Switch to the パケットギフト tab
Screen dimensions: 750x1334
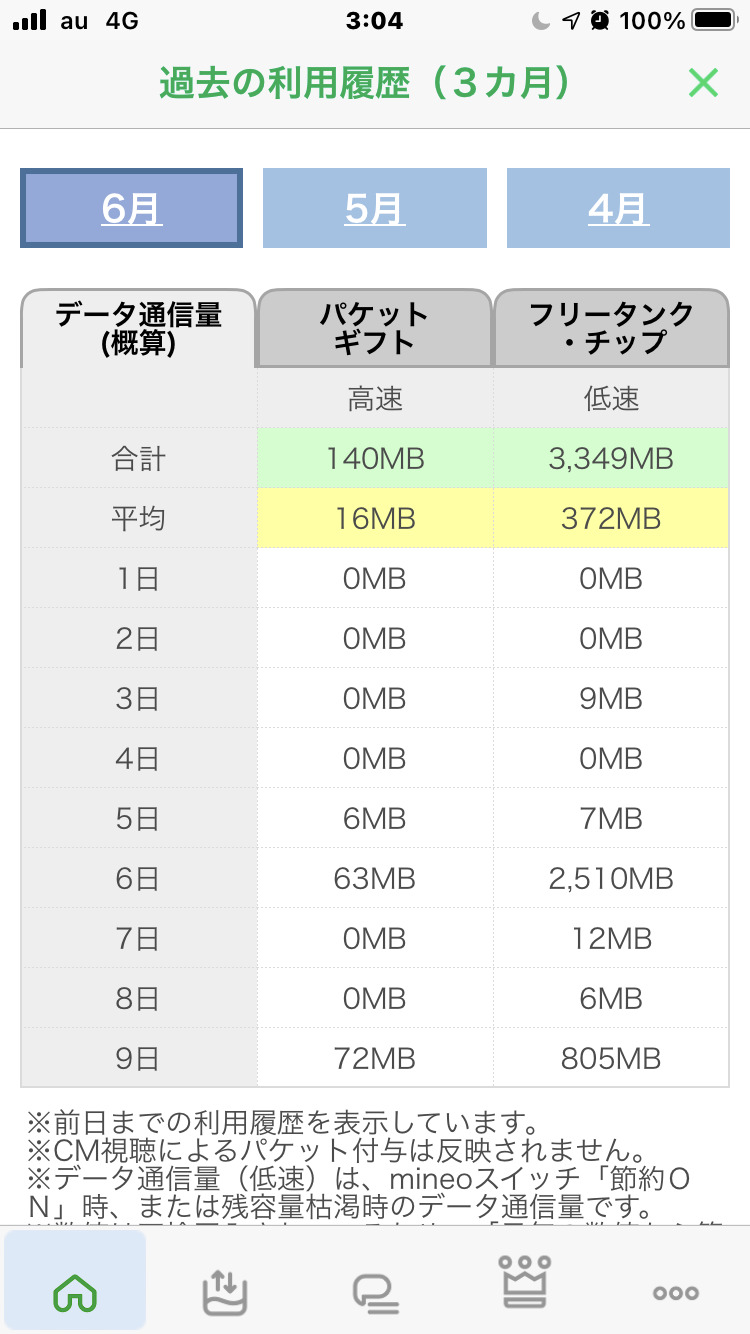(375, 329)
